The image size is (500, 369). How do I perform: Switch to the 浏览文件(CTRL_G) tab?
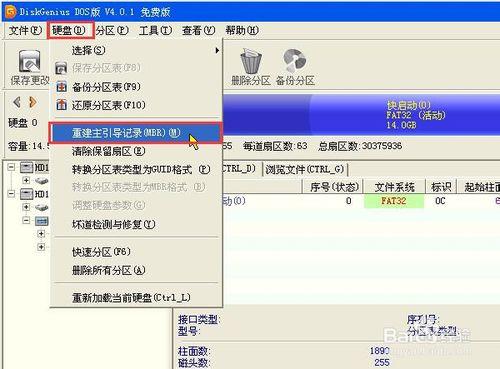(305, 169)
